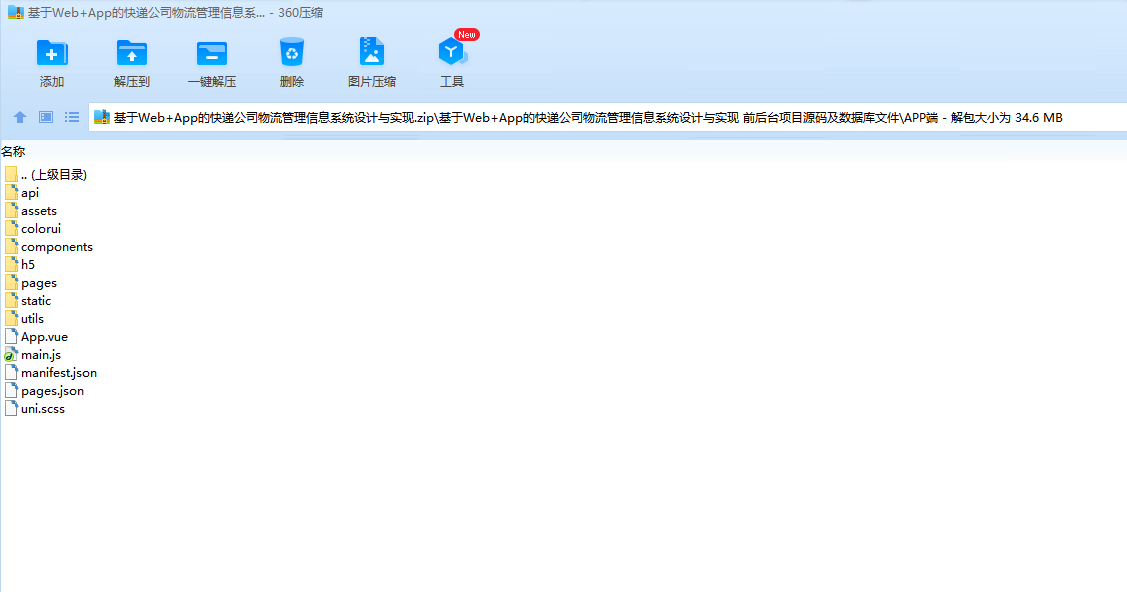
Task: Select the h5 folder
Action: [x=19, y=264]
